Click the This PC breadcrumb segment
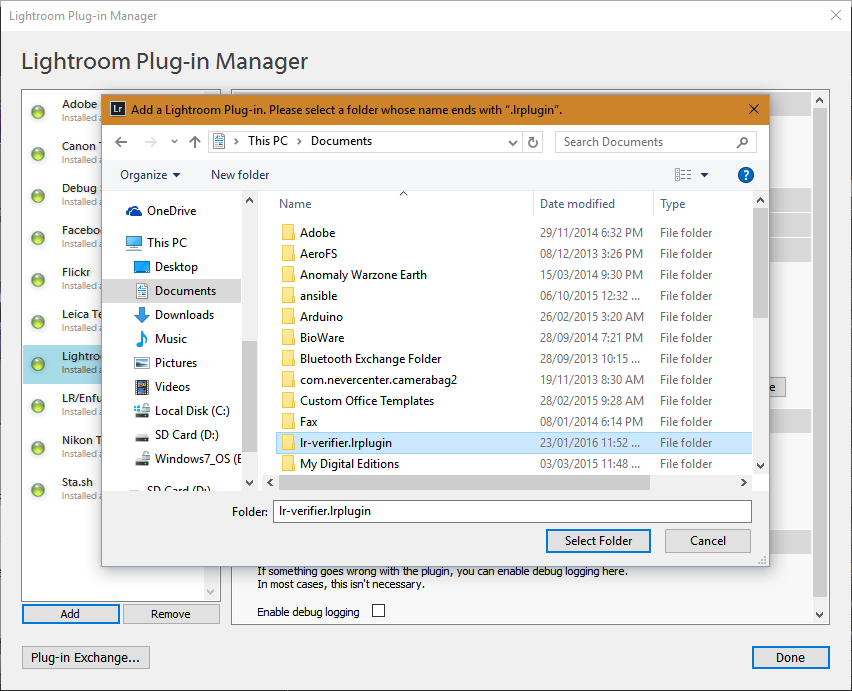The image size is (852, 691). [x=268, y=141]
